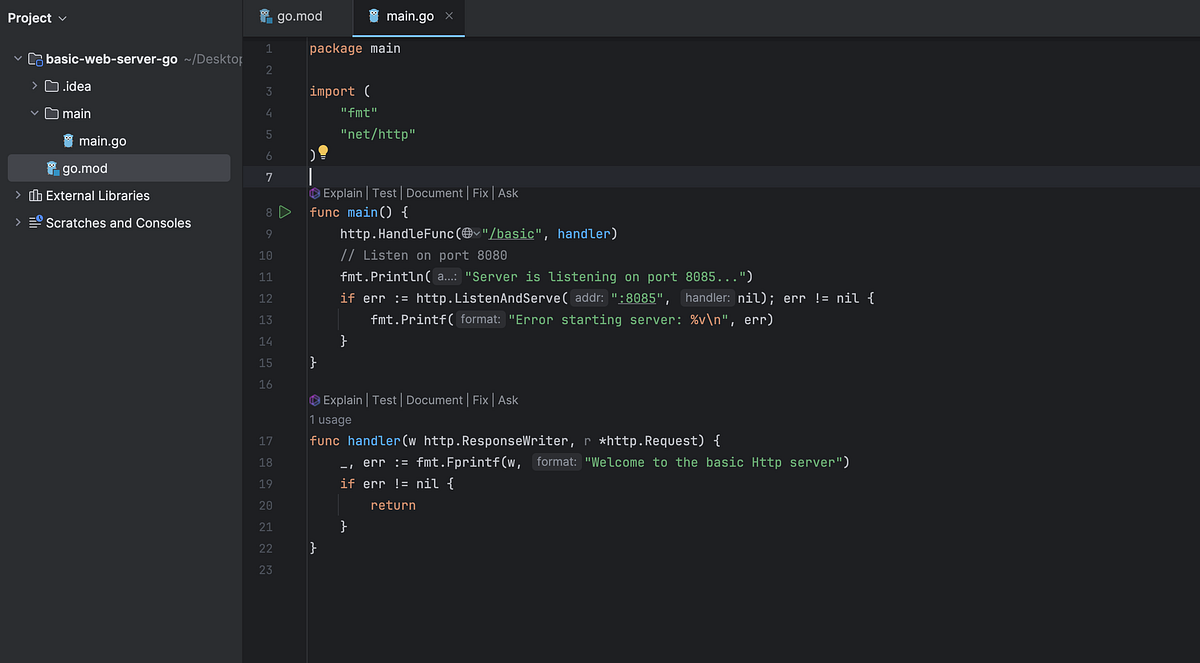
Task: Open the intention lightbulb on line 6
Action: [322, 152]
